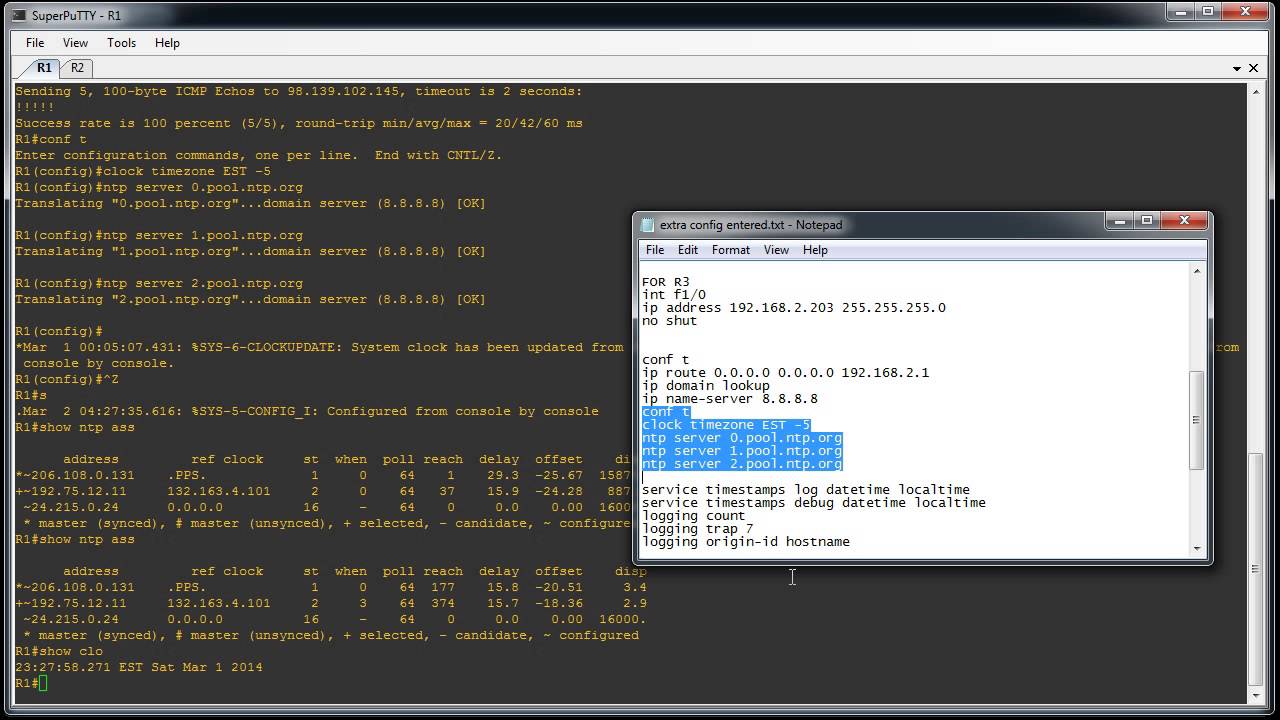Open Notepad's View menu
The height and width of the screenshot is (720, 1280).
point(776,250)
